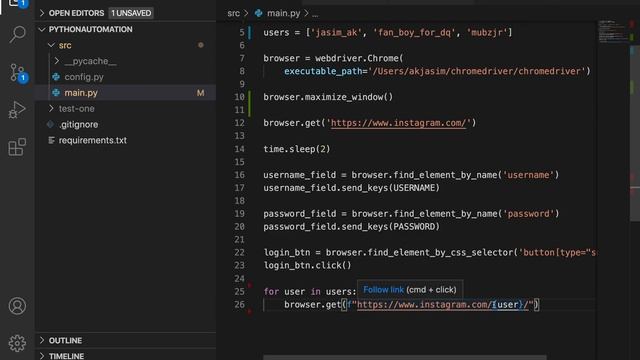
Task: Click line number 10 in the gutter
Action: (240, 97)
